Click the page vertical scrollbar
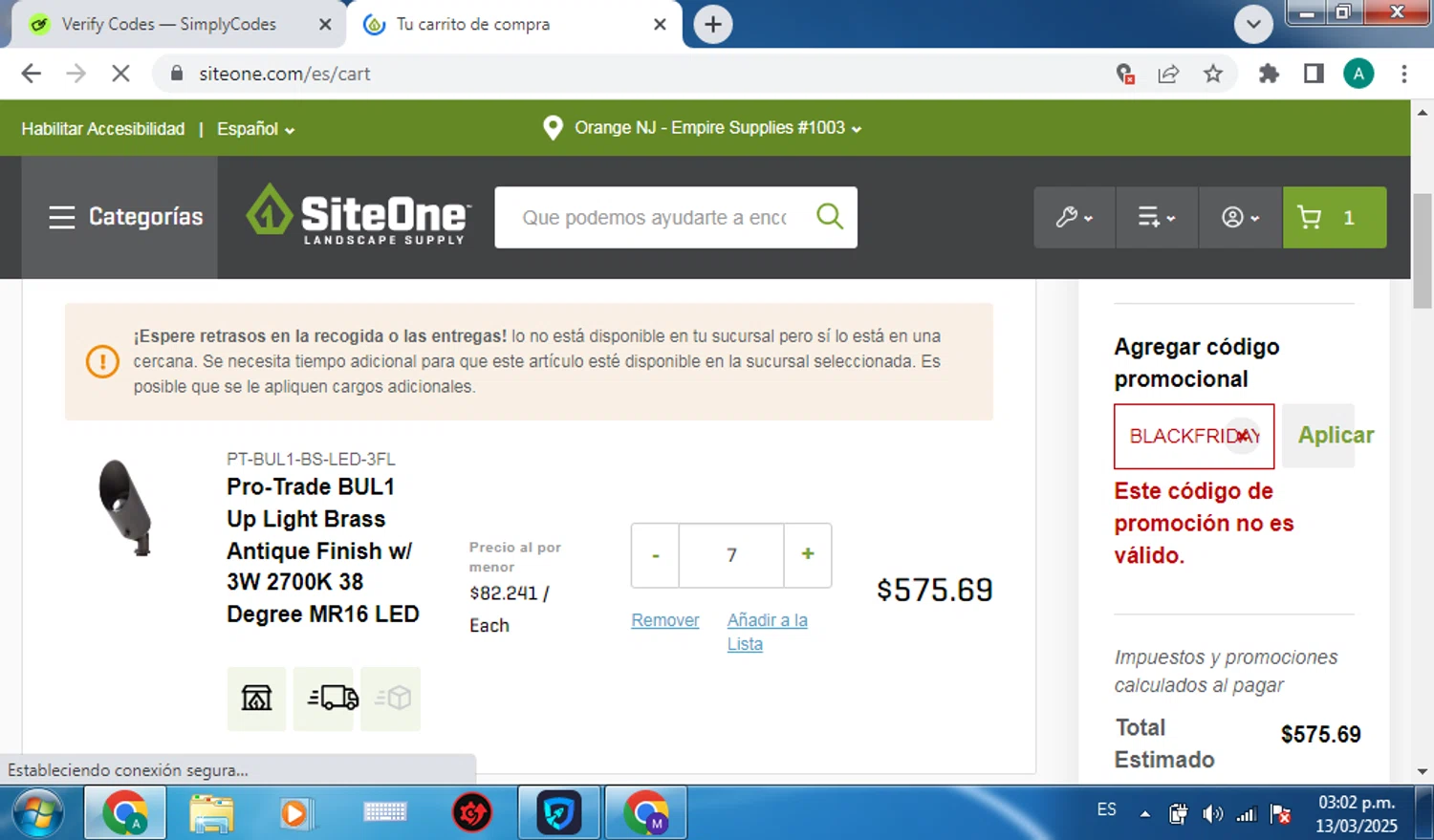 (x=1423, y=250)
